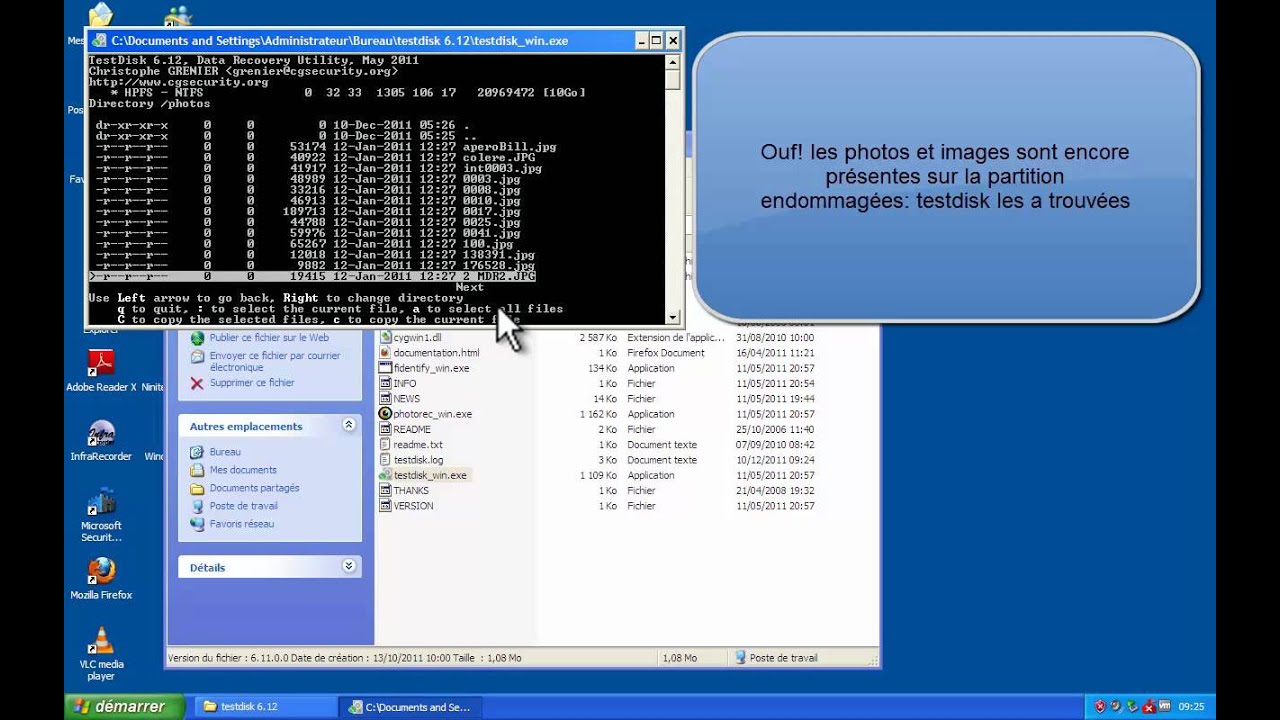Select photorec_win.exe application icon
The image size is (1280, 720).
coord(385,414)
